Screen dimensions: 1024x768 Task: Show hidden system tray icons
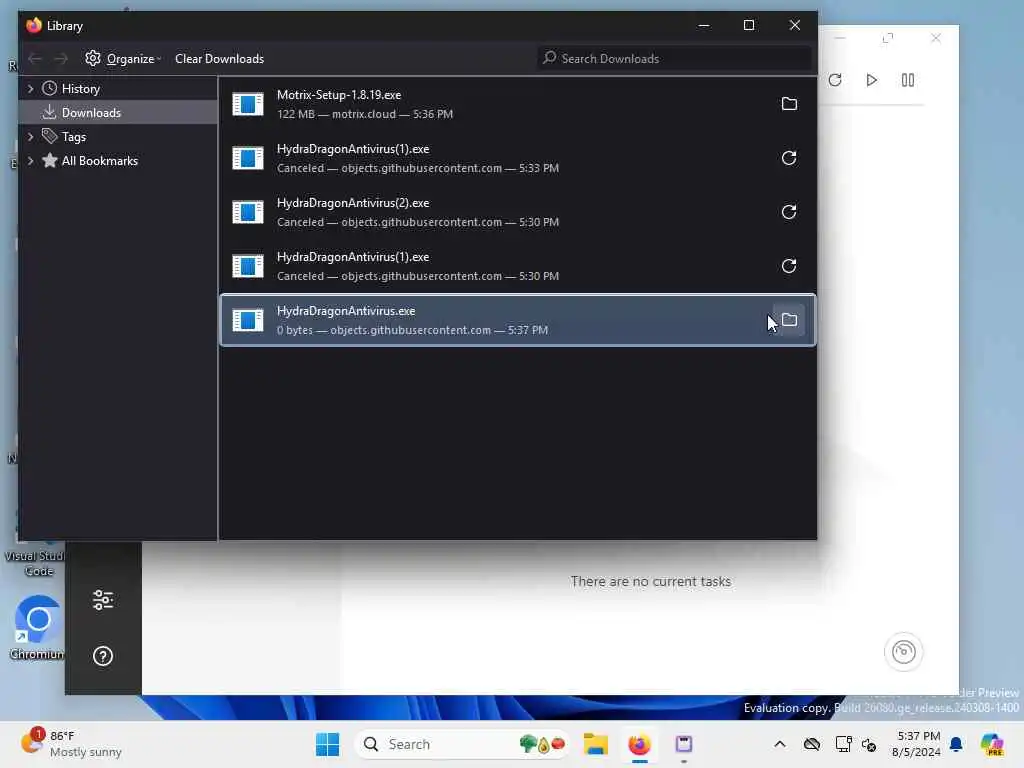pyautogui.click(x=780, y=744)
